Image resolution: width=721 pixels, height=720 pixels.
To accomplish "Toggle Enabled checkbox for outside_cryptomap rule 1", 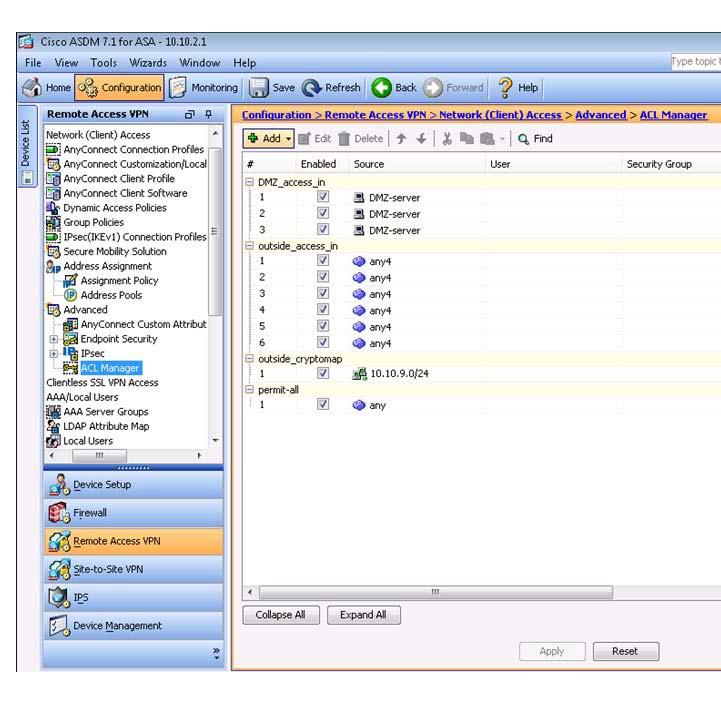I will tap(322, 373).
